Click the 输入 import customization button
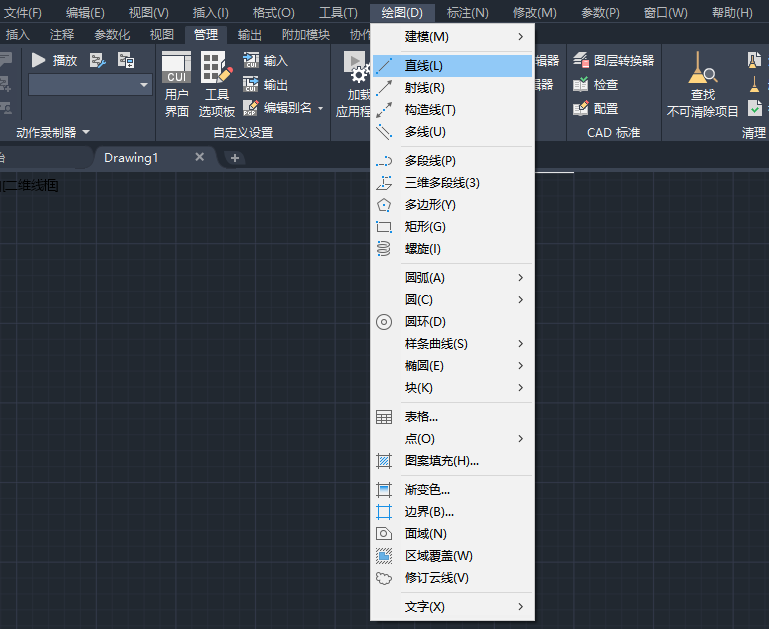Image resolution: width=769 pixels, height=629 pixels. pyautogui.click(x=265, y=61)
